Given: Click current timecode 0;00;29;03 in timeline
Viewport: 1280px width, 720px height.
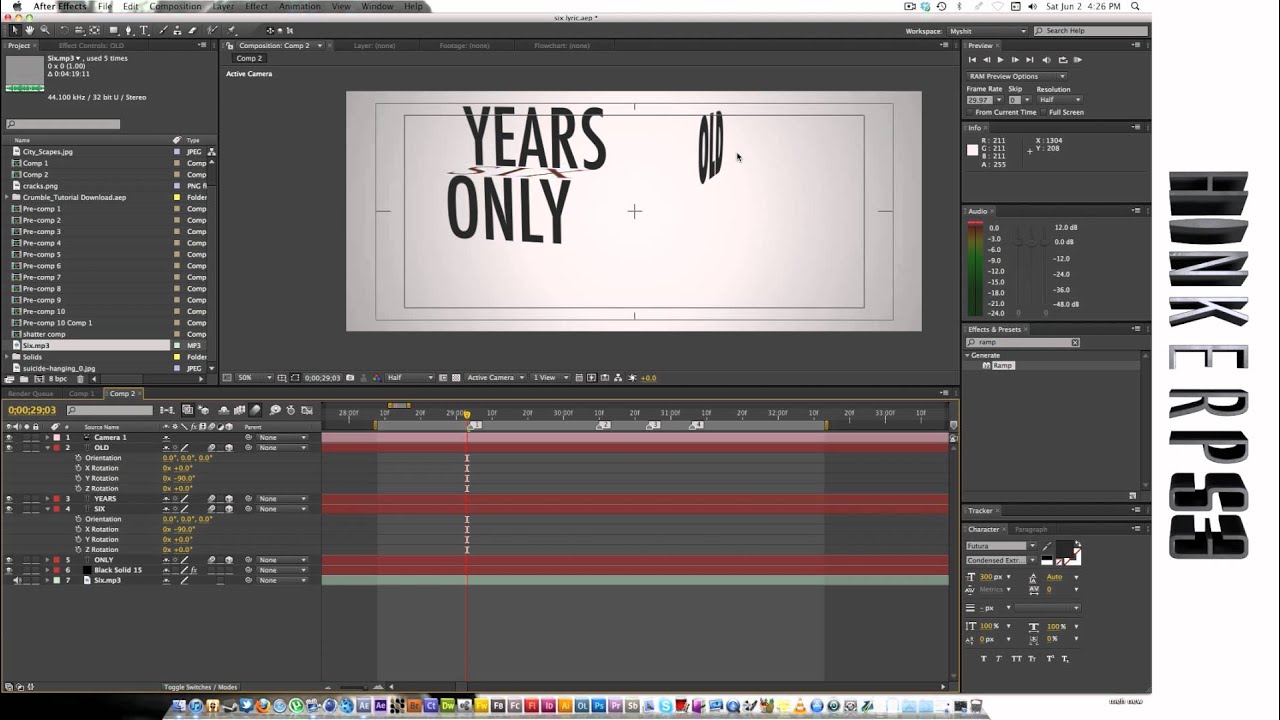Looking at the screenshot, I should click(x=32, y=410).
